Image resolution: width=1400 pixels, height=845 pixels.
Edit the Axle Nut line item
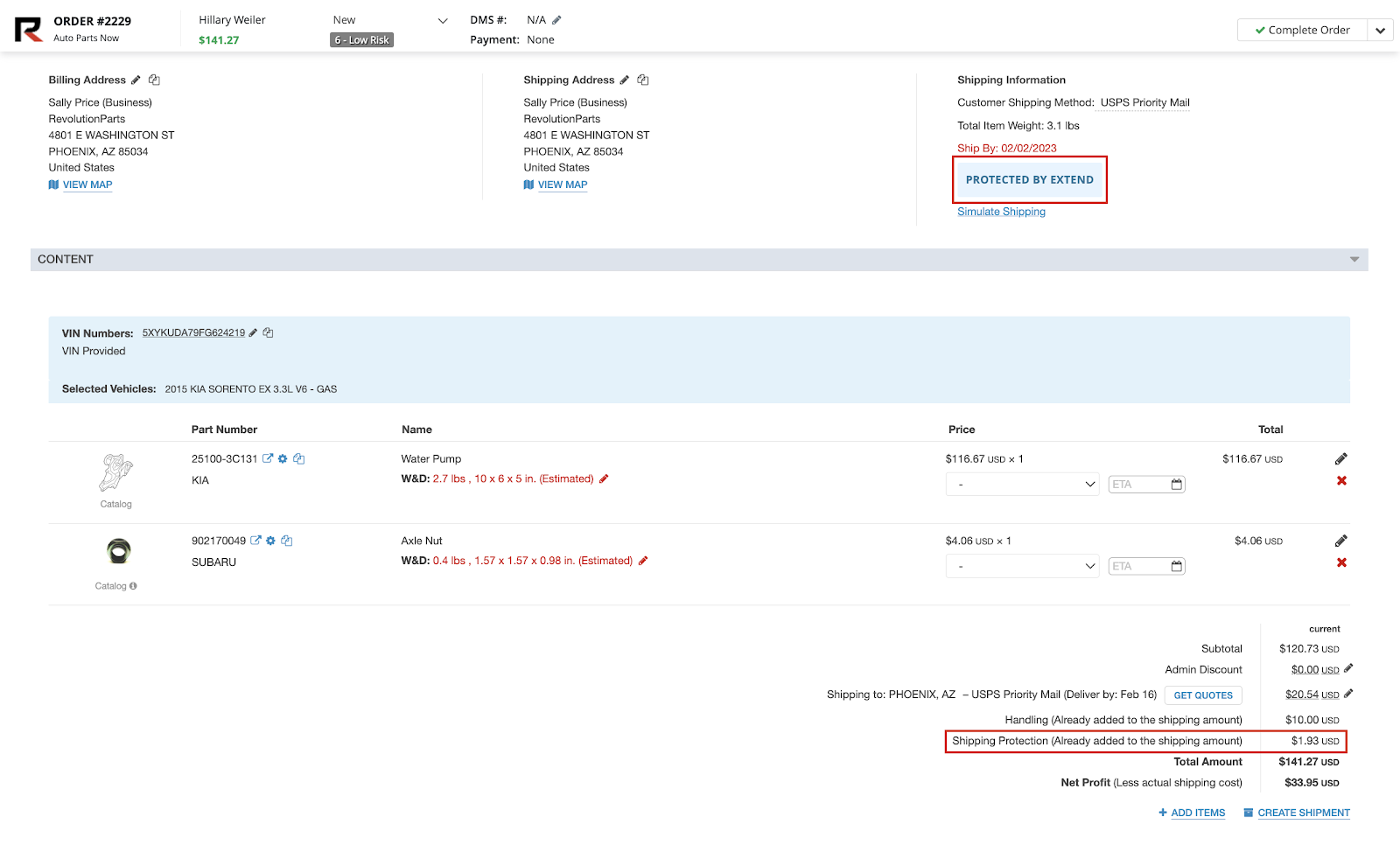pos(1341,541)
